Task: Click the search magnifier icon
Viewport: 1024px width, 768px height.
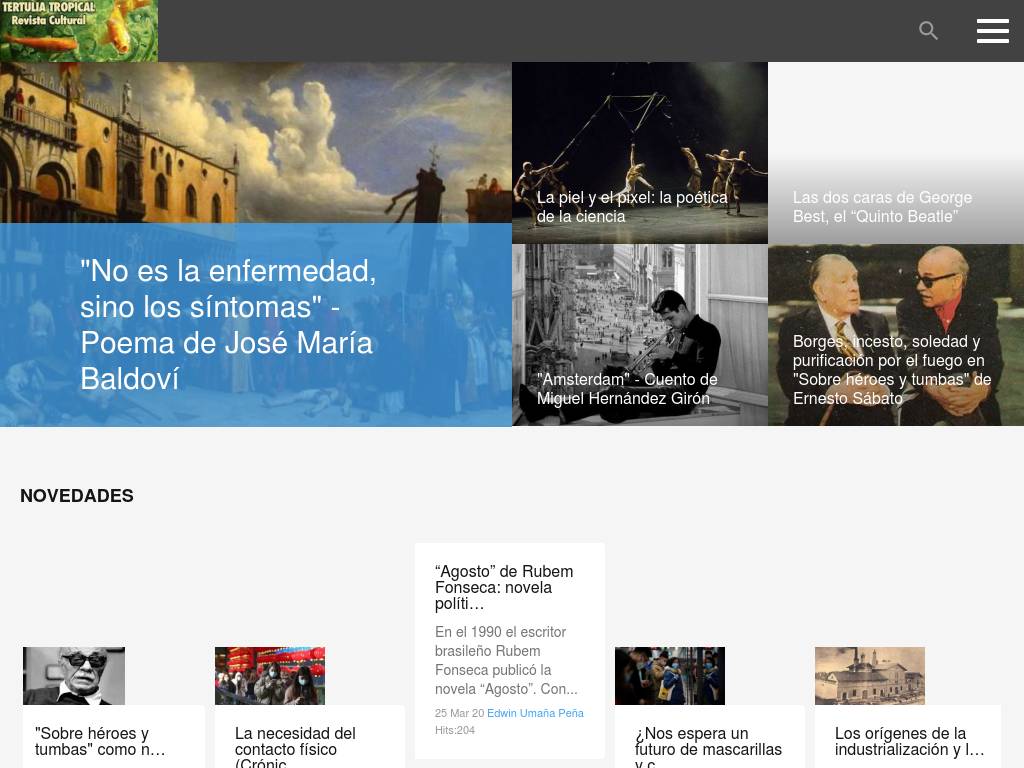Action: (x=928, y=31)
